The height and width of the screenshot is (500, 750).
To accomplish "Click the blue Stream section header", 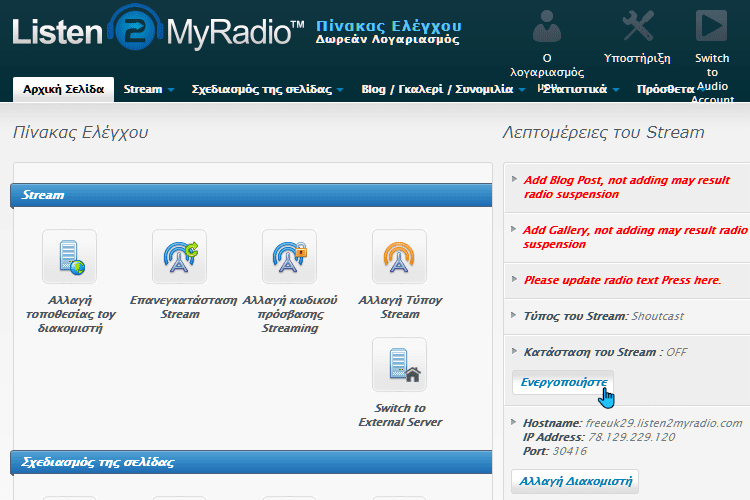I will [251, 195].
